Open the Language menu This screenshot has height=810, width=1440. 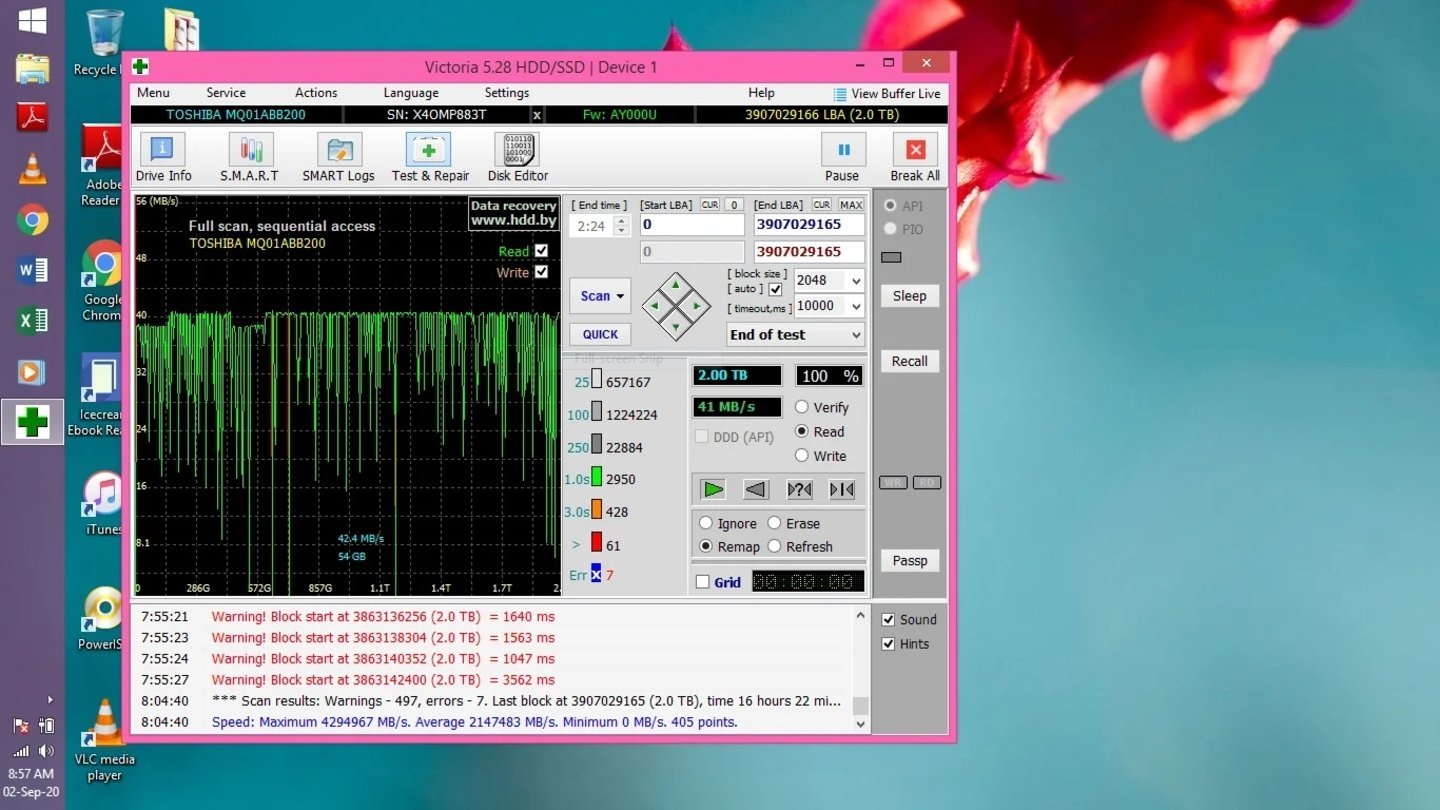pyautogui.click(x=411, y=93)
